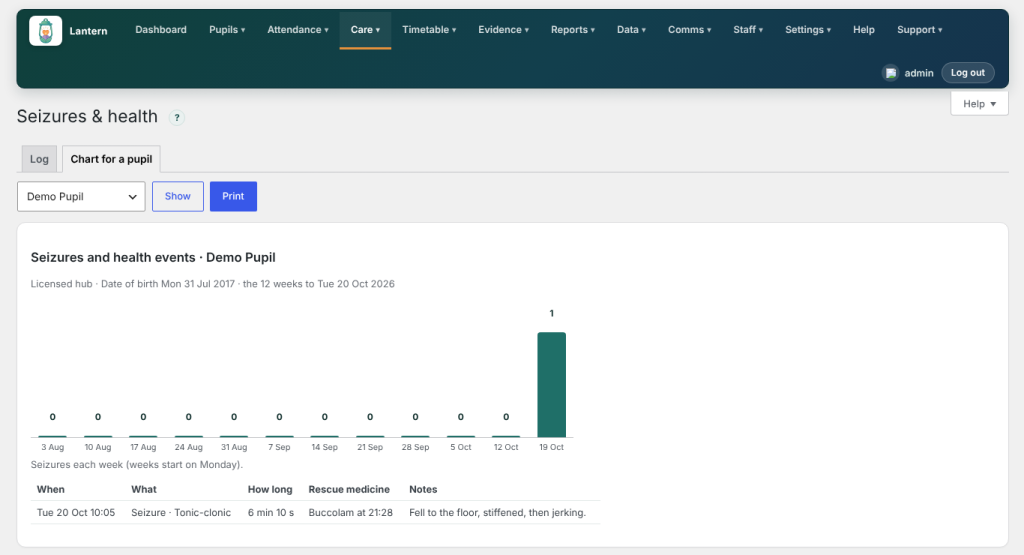Click the '19 Oct' axis label
The width and height of the screenshot is (1024, 555).
click(x=551, y=447)
